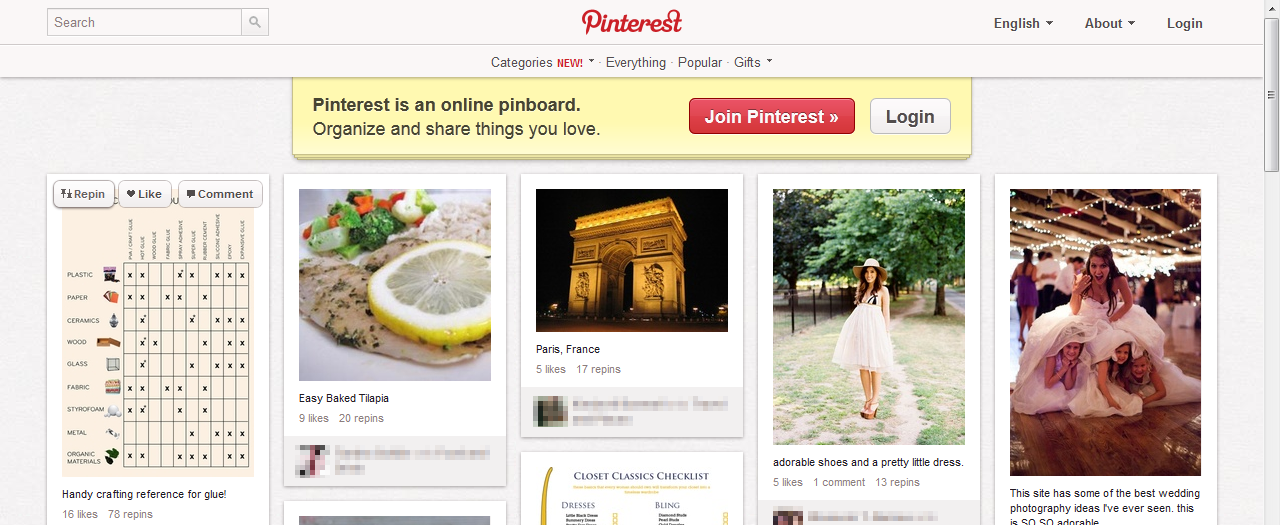Click the Pinterest logo
The image size is (1280, 525).
click(632, 22)
